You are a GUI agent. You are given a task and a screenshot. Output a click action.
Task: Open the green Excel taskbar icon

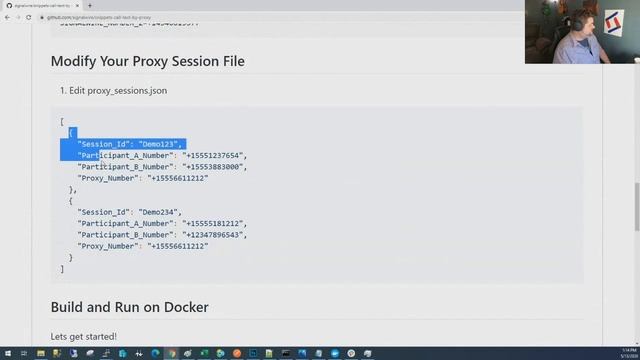click(x=204, y=353)
